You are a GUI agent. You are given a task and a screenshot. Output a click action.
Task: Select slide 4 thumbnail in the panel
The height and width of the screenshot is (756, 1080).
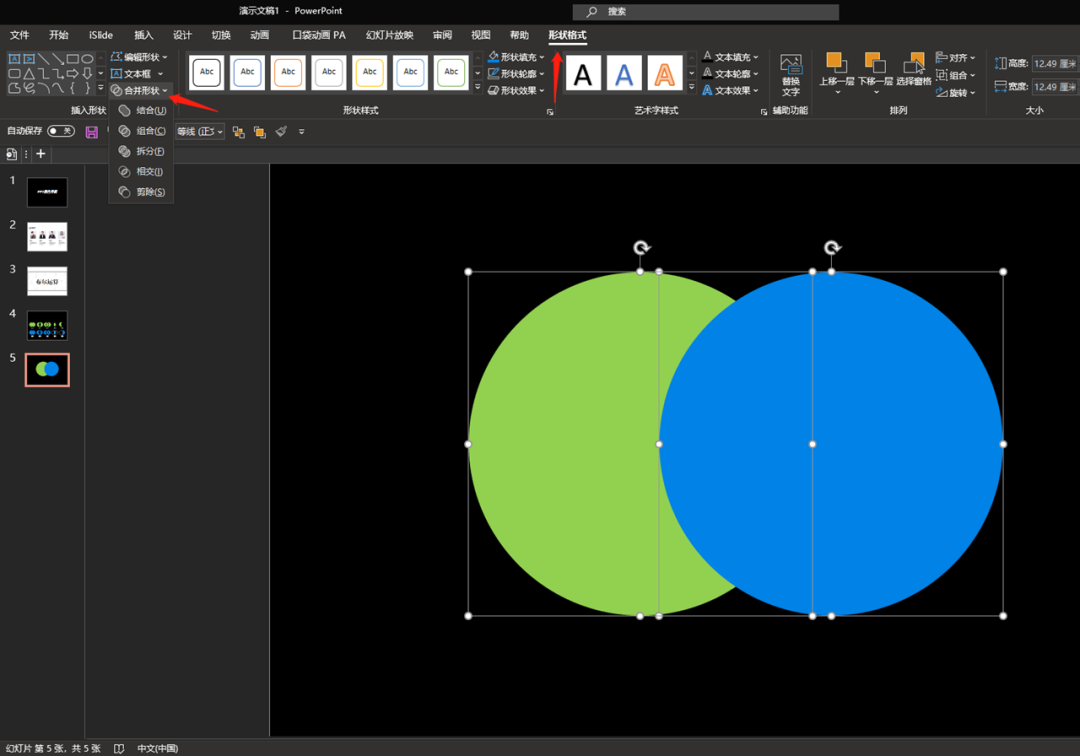(47, 325)
